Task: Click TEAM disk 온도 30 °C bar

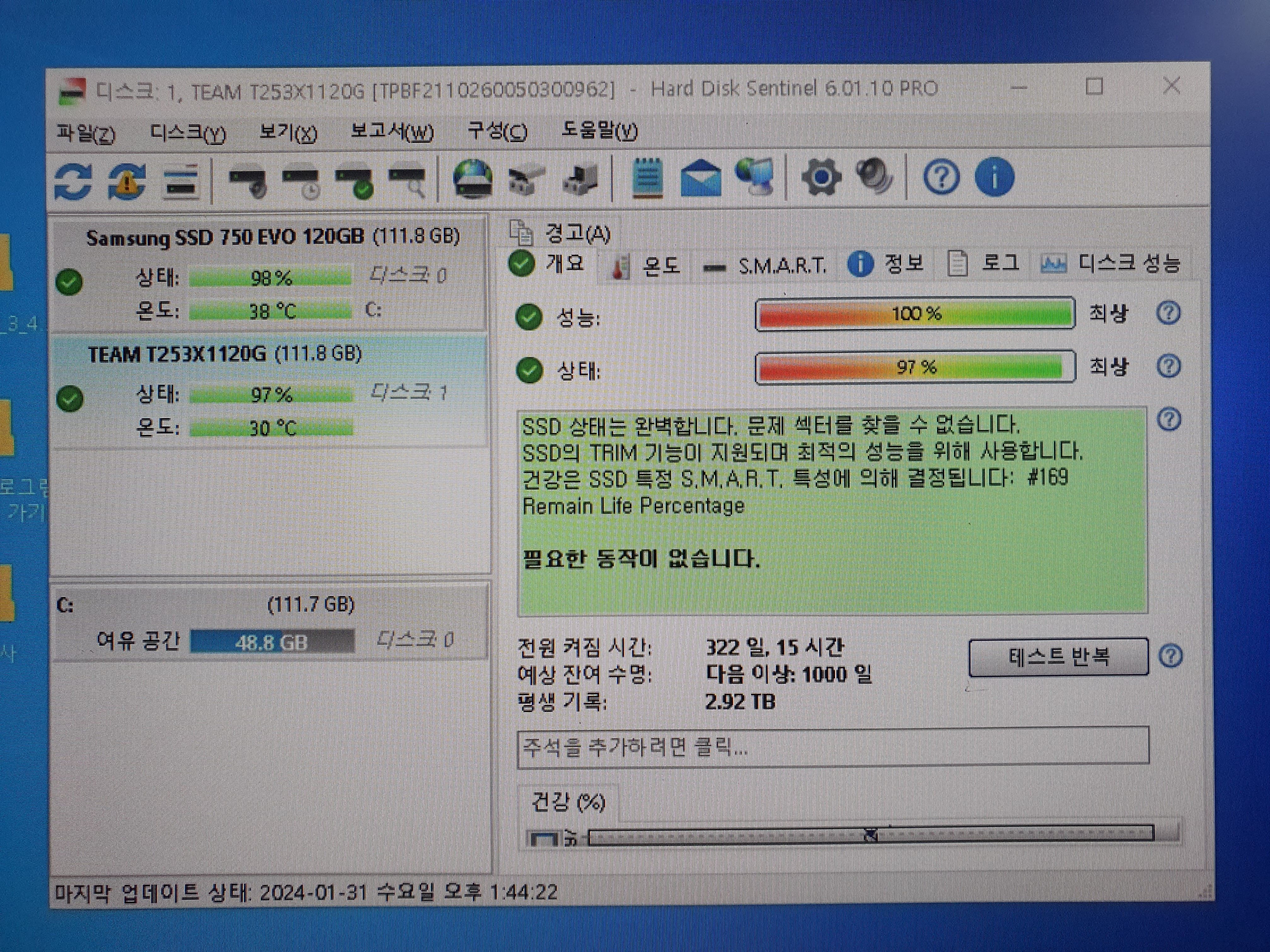Action: tap(272, 428)
